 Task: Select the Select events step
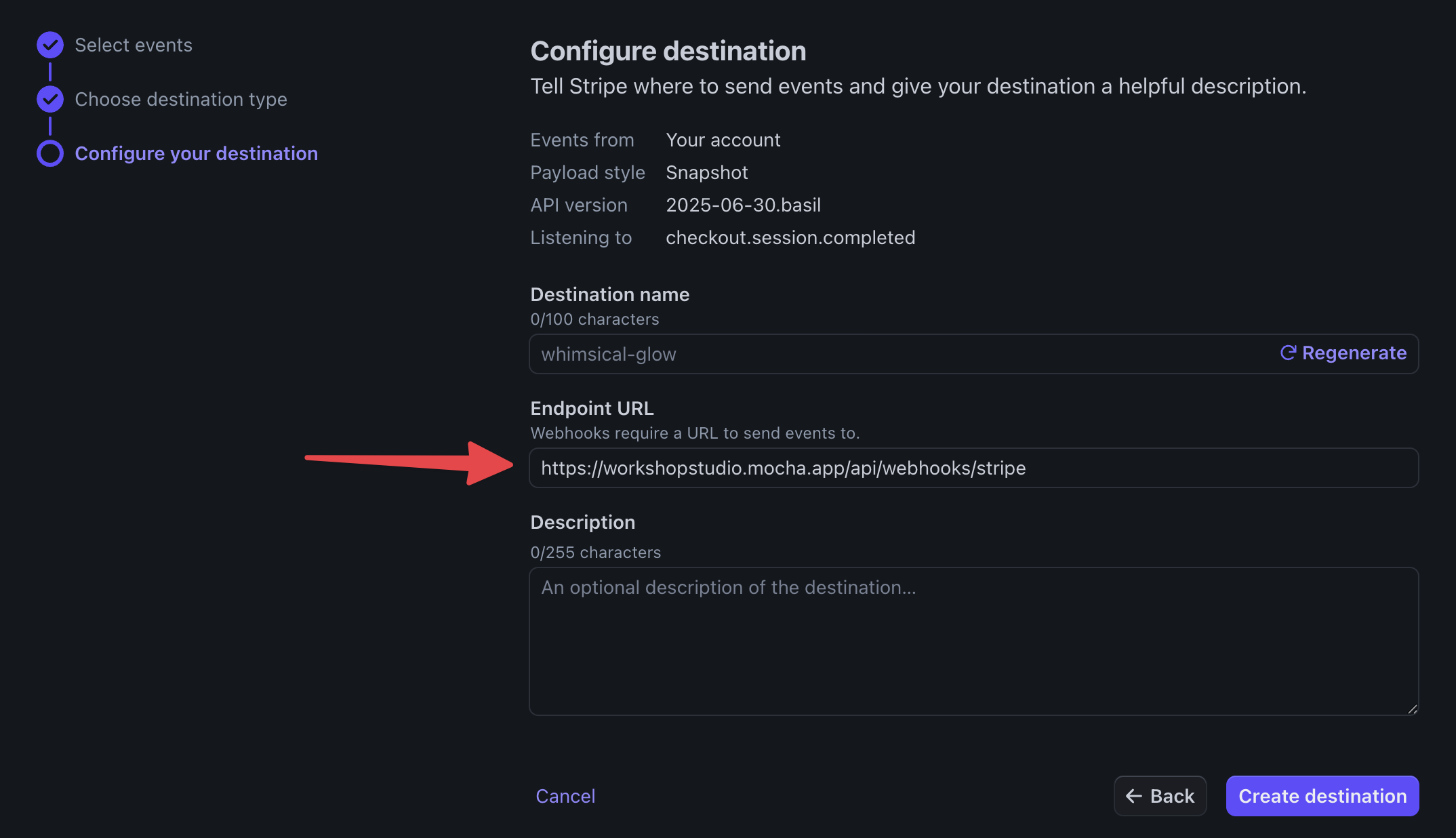coord(134,45)
